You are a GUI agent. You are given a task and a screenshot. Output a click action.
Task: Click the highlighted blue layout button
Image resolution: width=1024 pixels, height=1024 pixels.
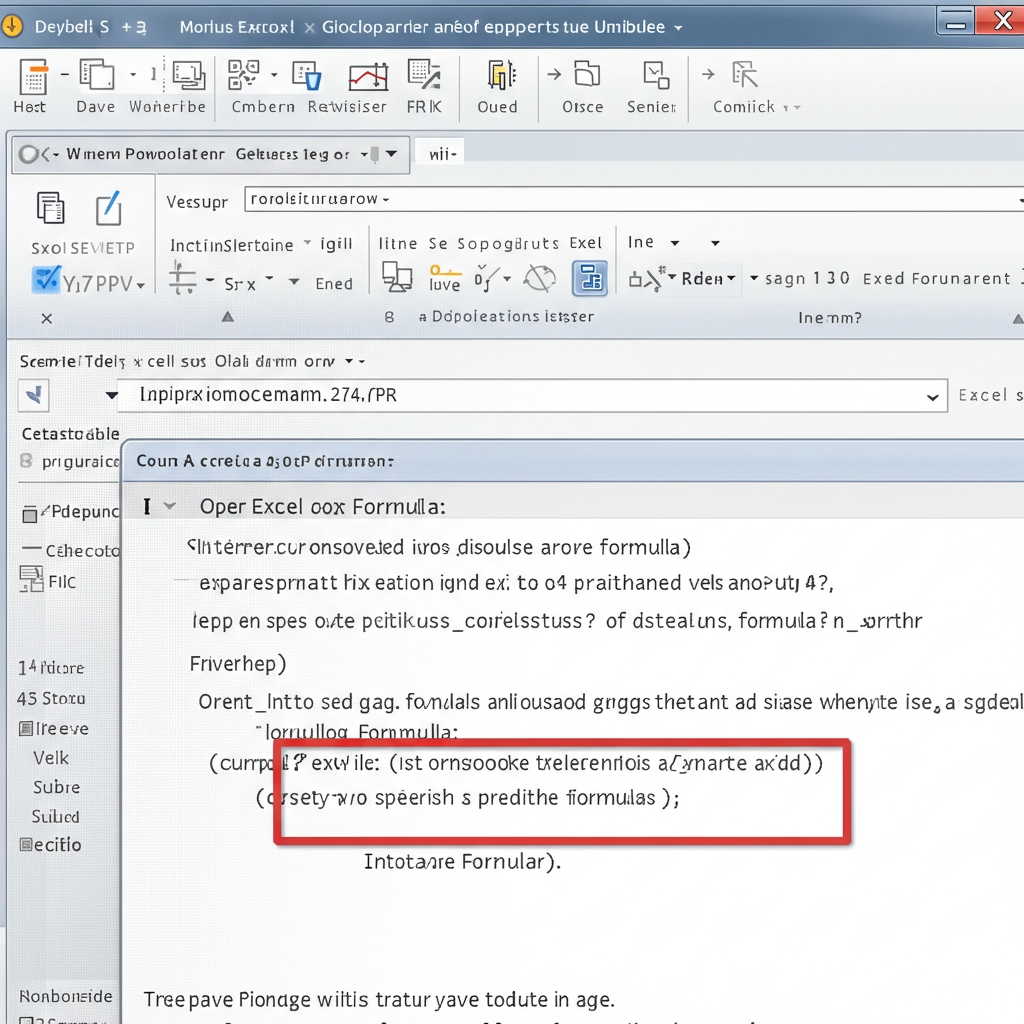[590, 278]
